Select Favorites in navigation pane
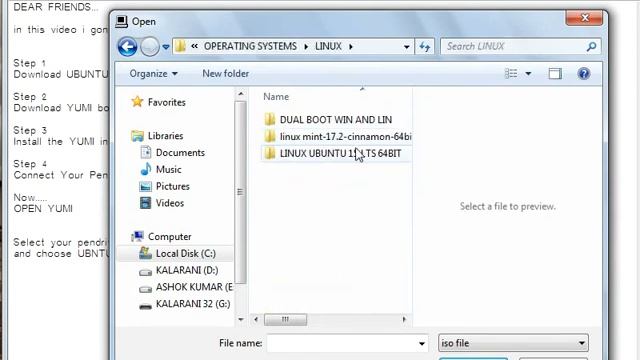The width and height of the screenshot is (640, 360). pyautogui.click(x=167, y=102)
